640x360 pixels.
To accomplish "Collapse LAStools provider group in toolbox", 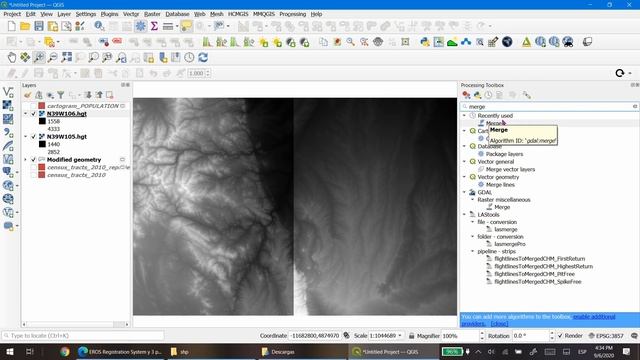I will [x=464, y=214].
